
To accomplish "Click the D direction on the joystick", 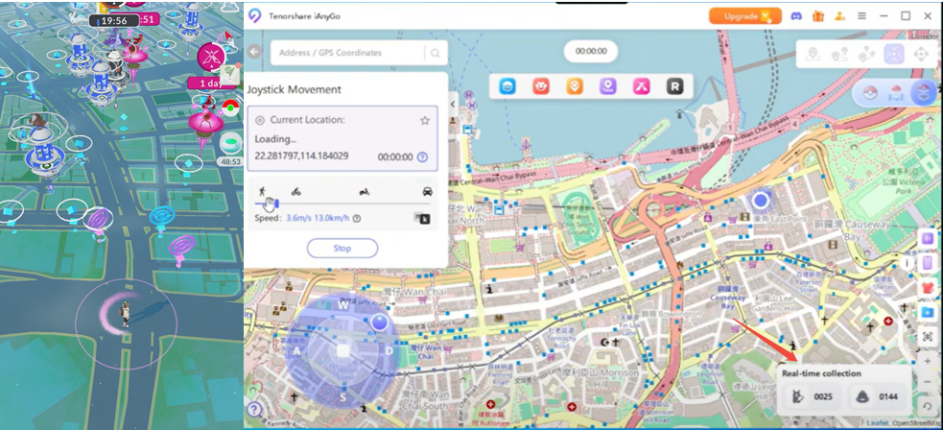I will [389, 351].
